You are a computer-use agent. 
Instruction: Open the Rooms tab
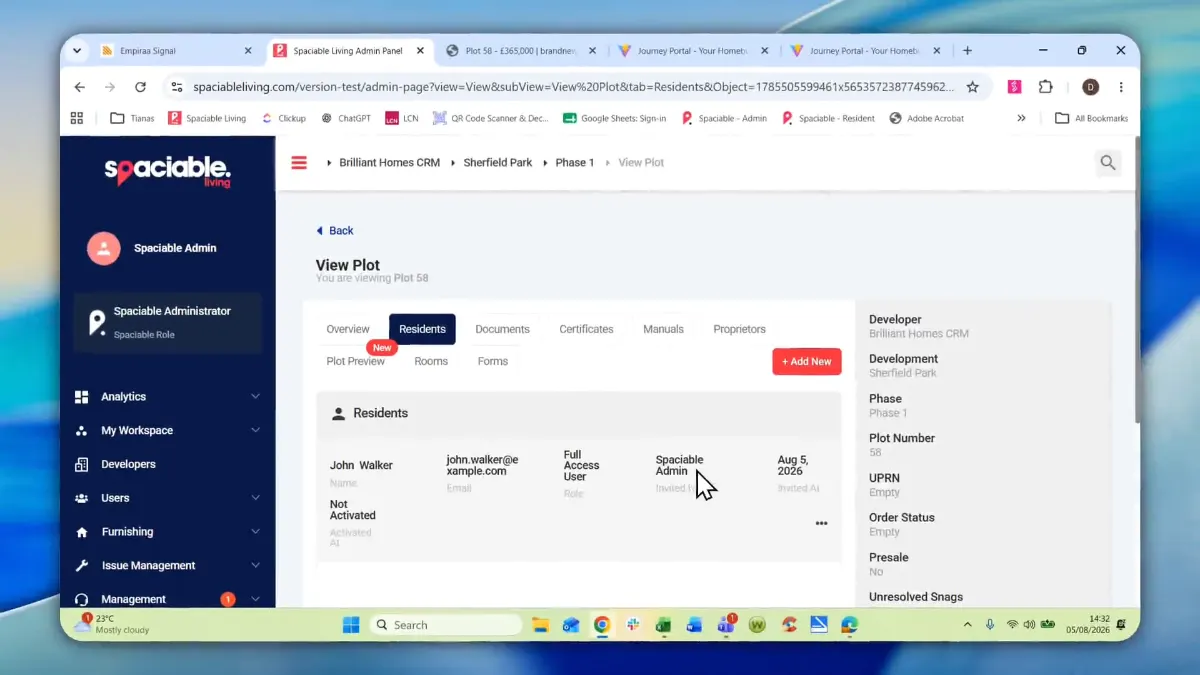point(431,361)
